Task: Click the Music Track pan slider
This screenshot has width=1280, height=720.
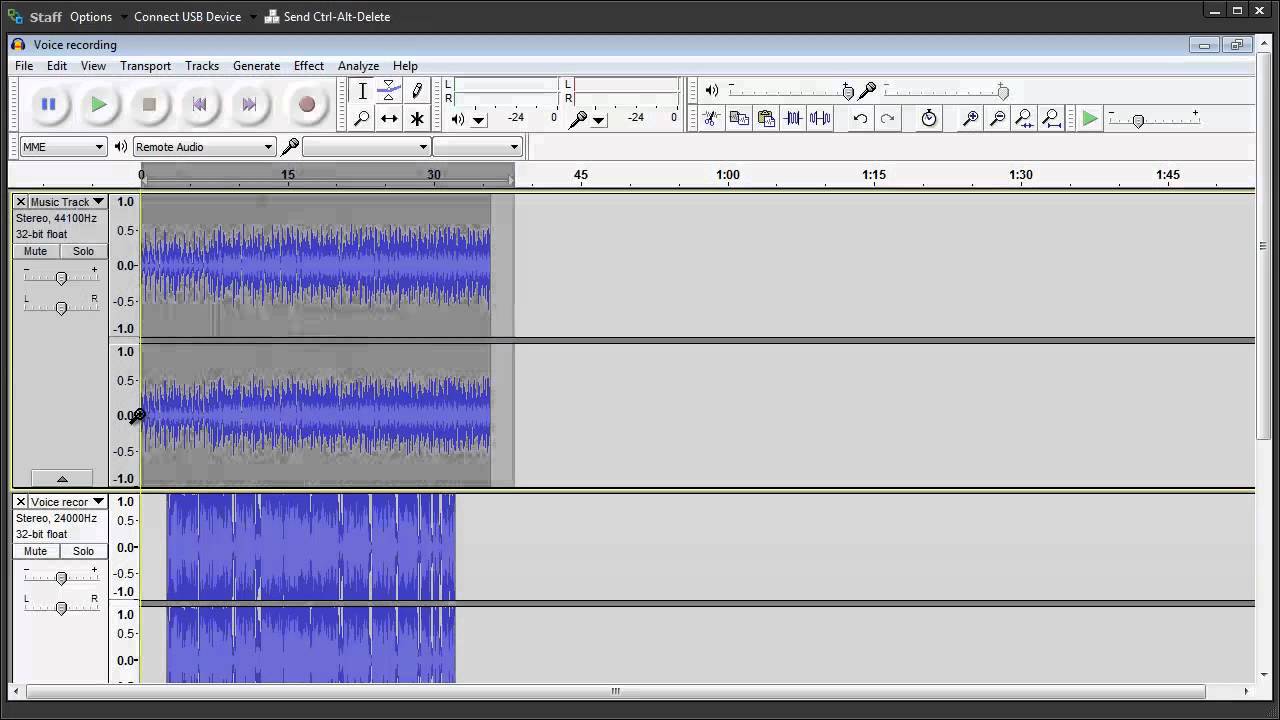Action: click(x=61, y=308)
